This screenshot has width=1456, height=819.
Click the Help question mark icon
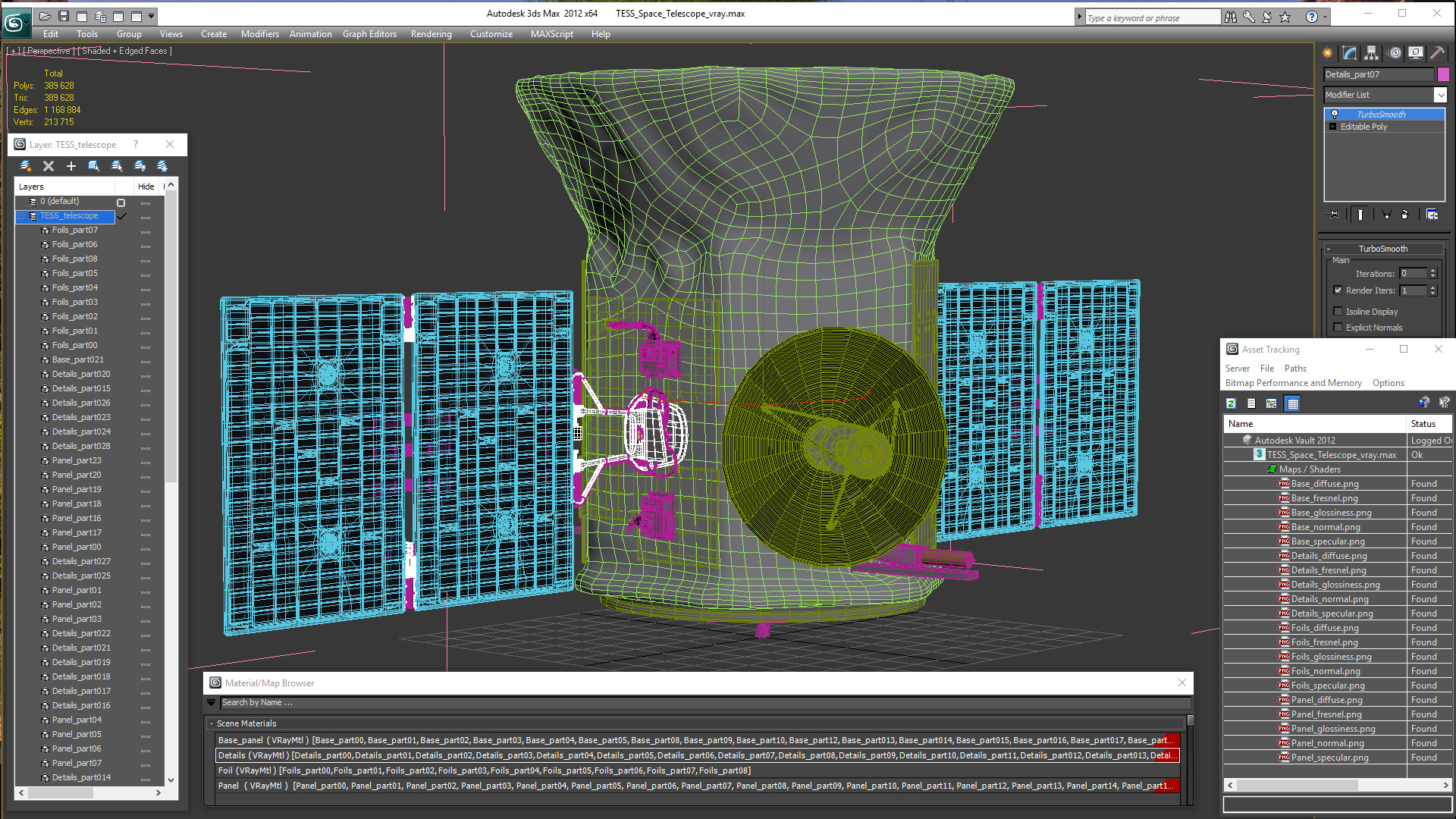pyautogui.click(x=1312, y=17)
